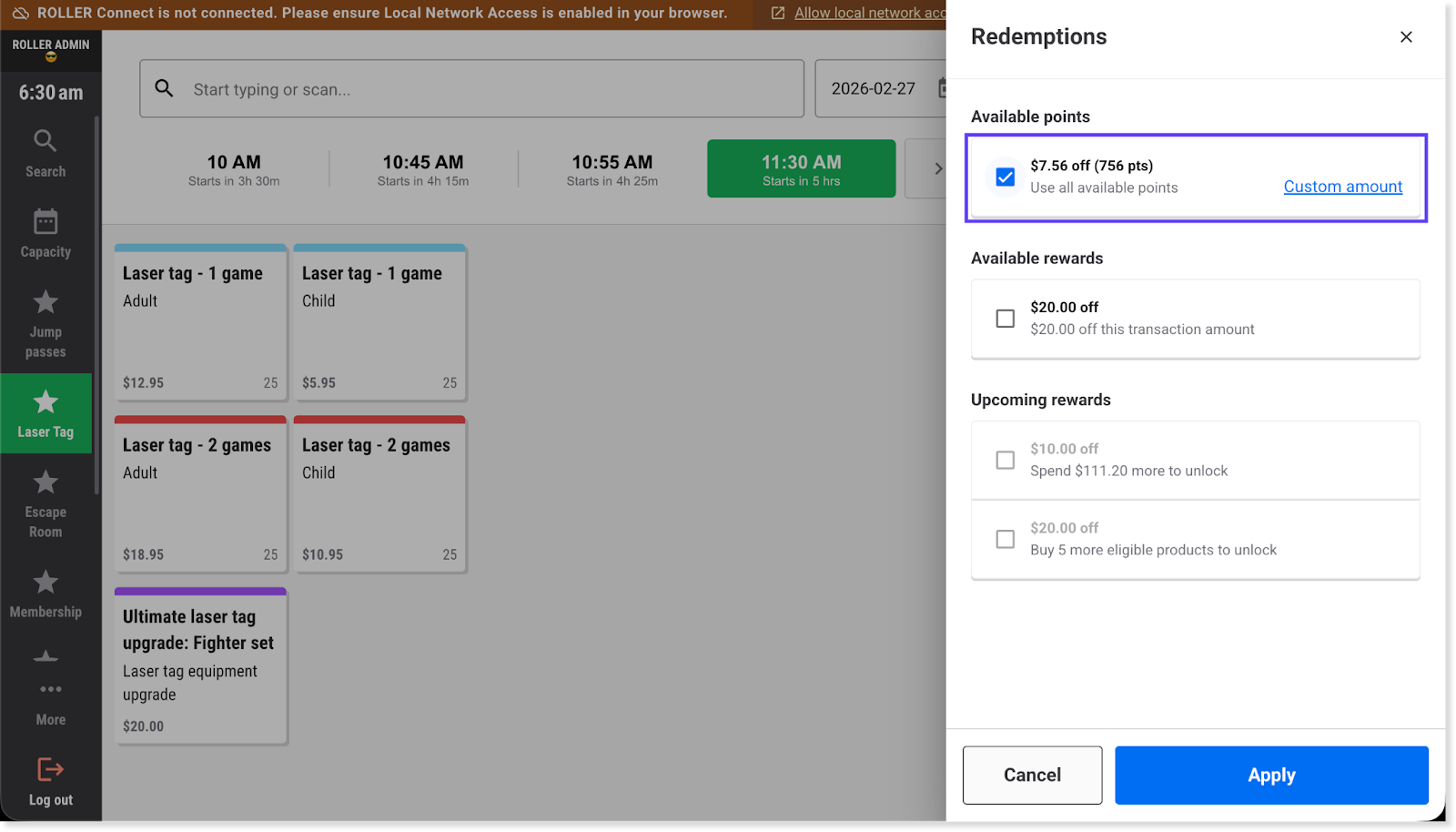
Task: Open the Capacity calendar icon
Action: click(45, 221)
